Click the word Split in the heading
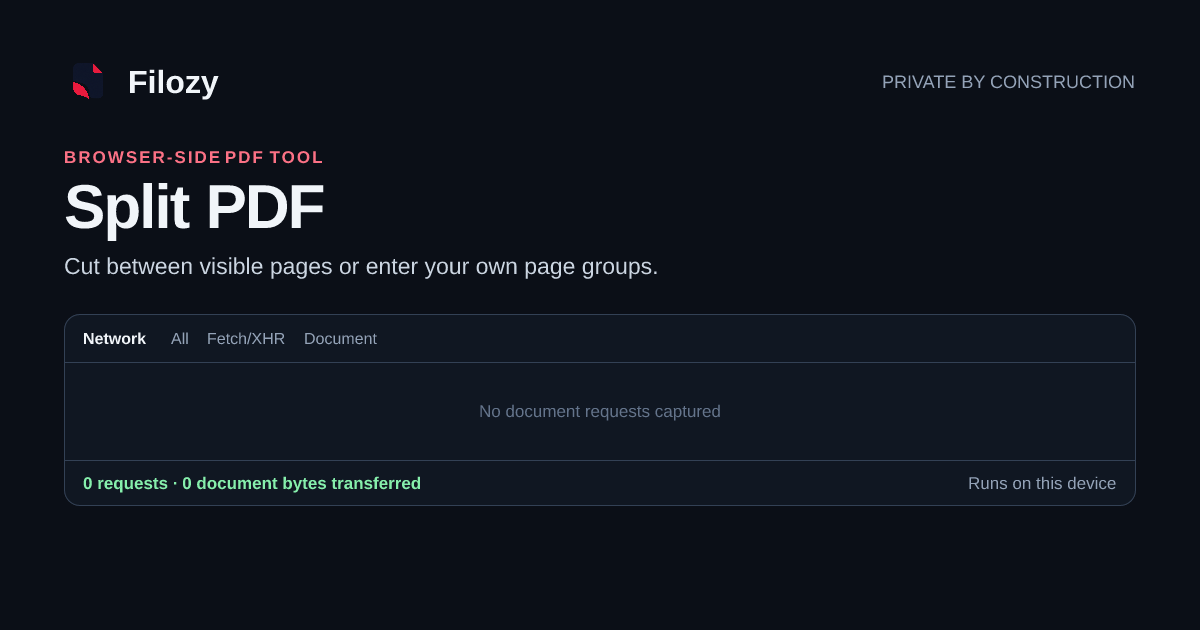1200x630 pixels. [127, 207]
